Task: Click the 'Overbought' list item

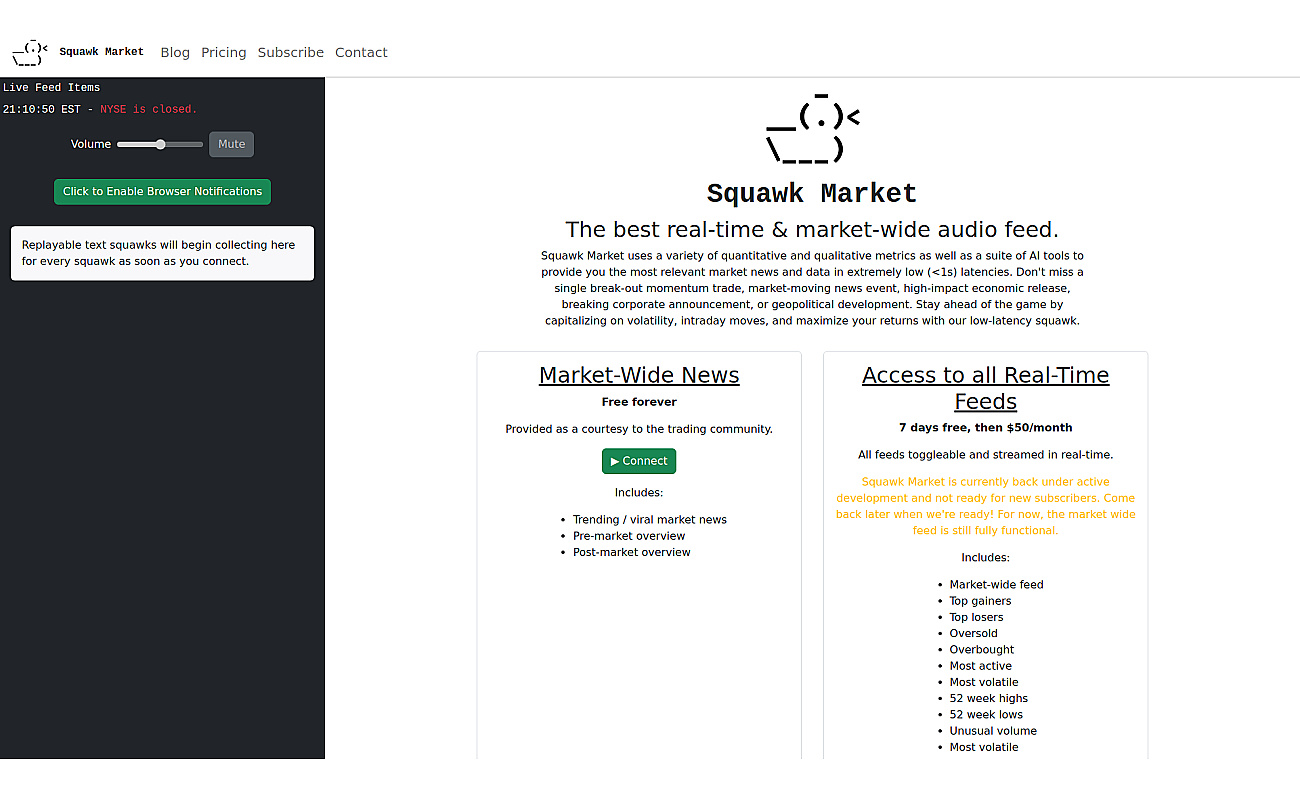Action: (982, 650)
